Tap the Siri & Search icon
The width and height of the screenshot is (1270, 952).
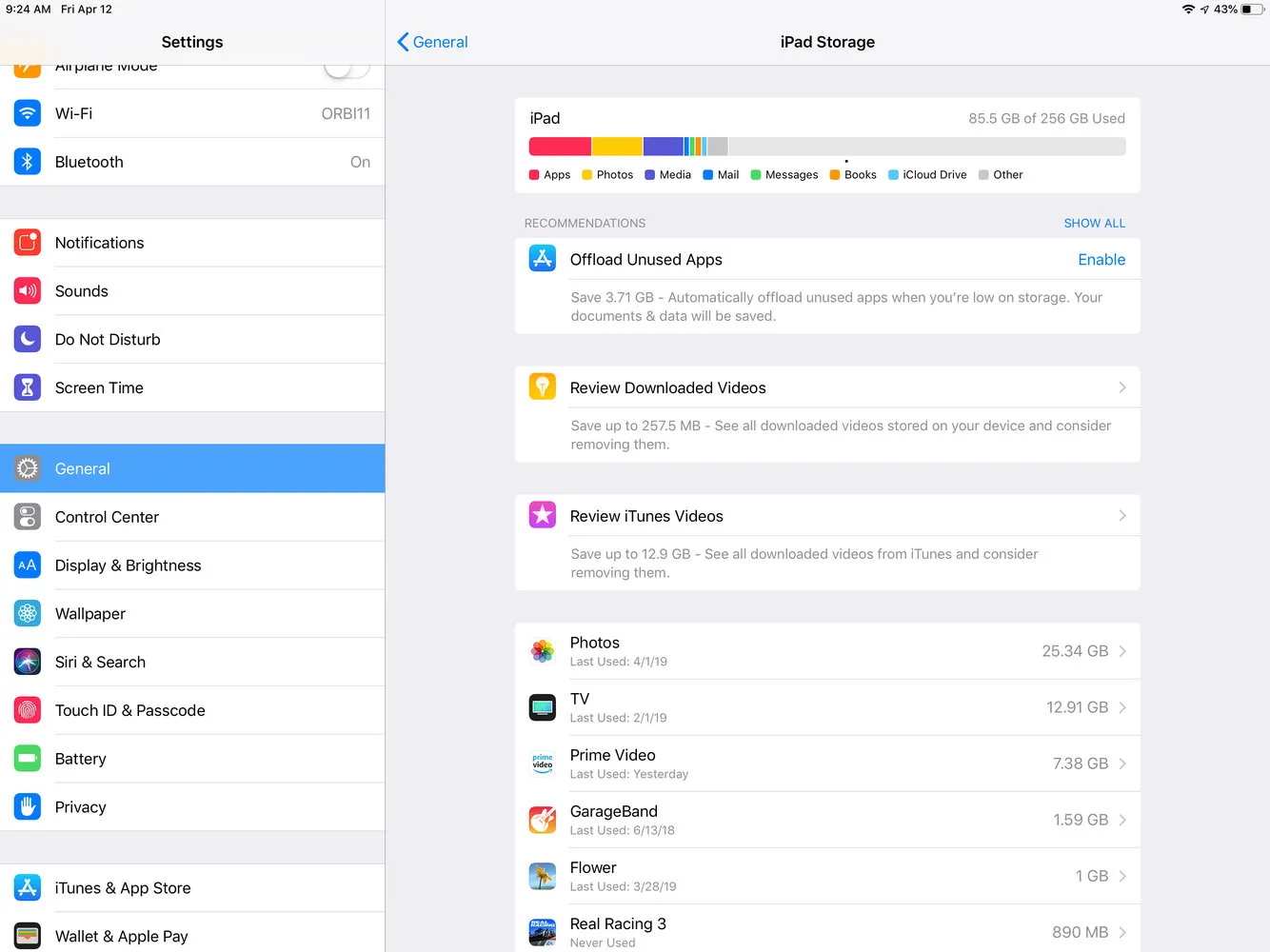tap(28, 662)
